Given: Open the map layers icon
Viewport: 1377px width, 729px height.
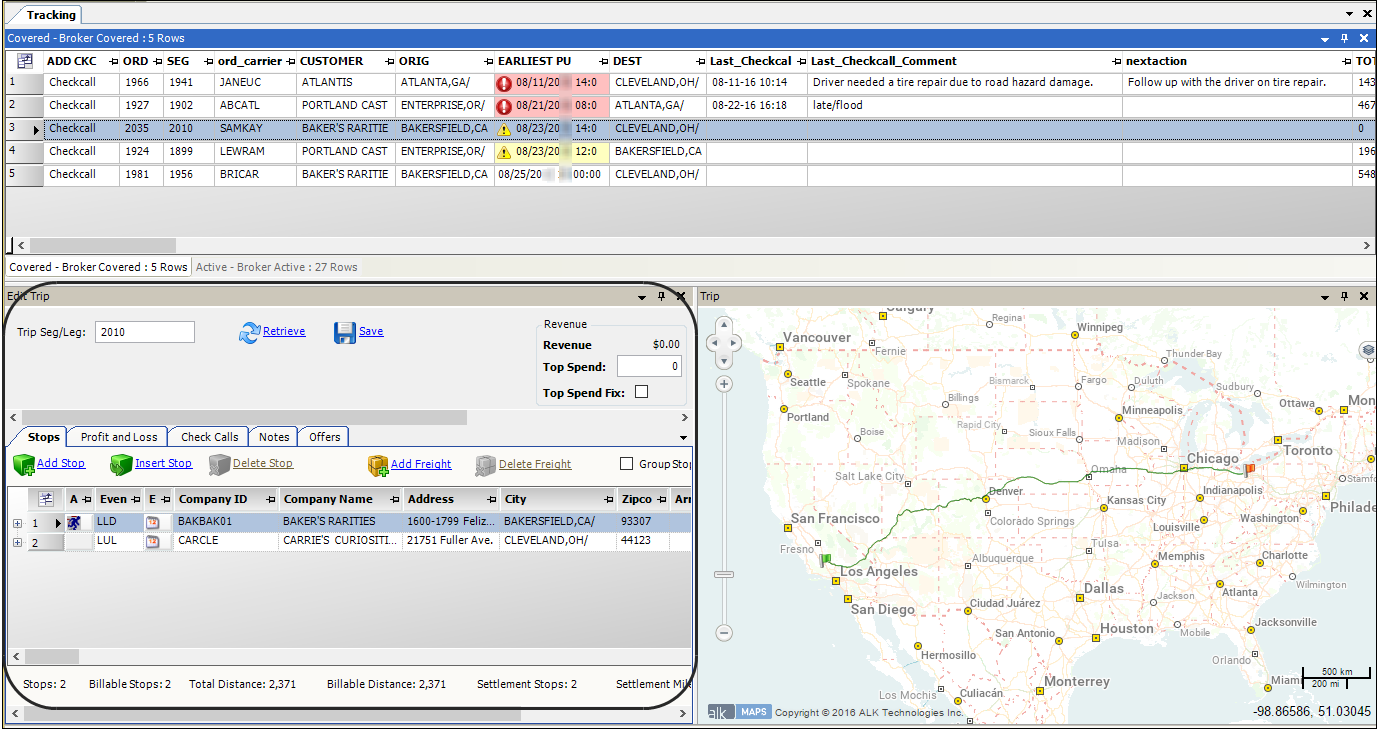Looking at the screenshot, I should pos(1367,350).
